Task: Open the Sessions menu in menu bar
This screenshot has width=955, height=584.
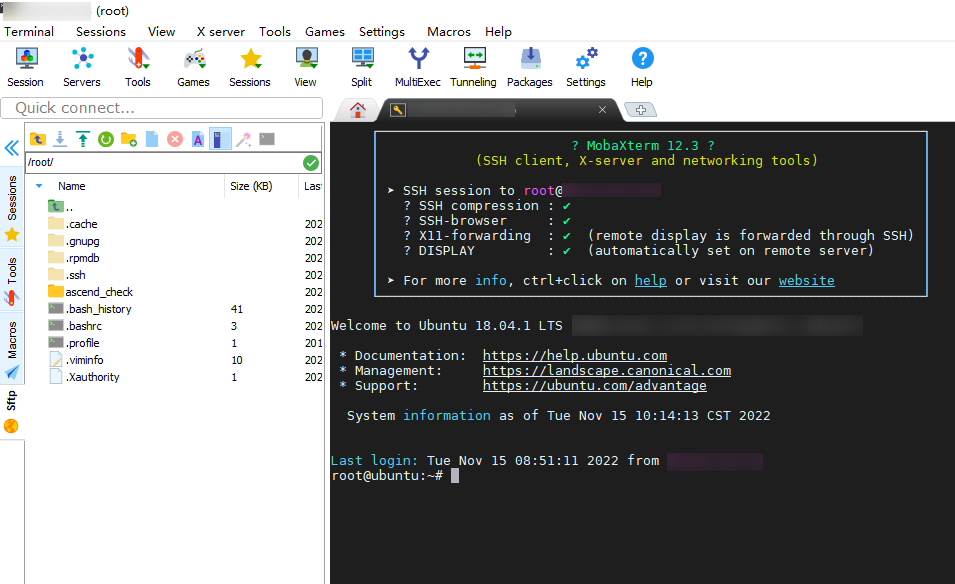Action: pos(100,32)
